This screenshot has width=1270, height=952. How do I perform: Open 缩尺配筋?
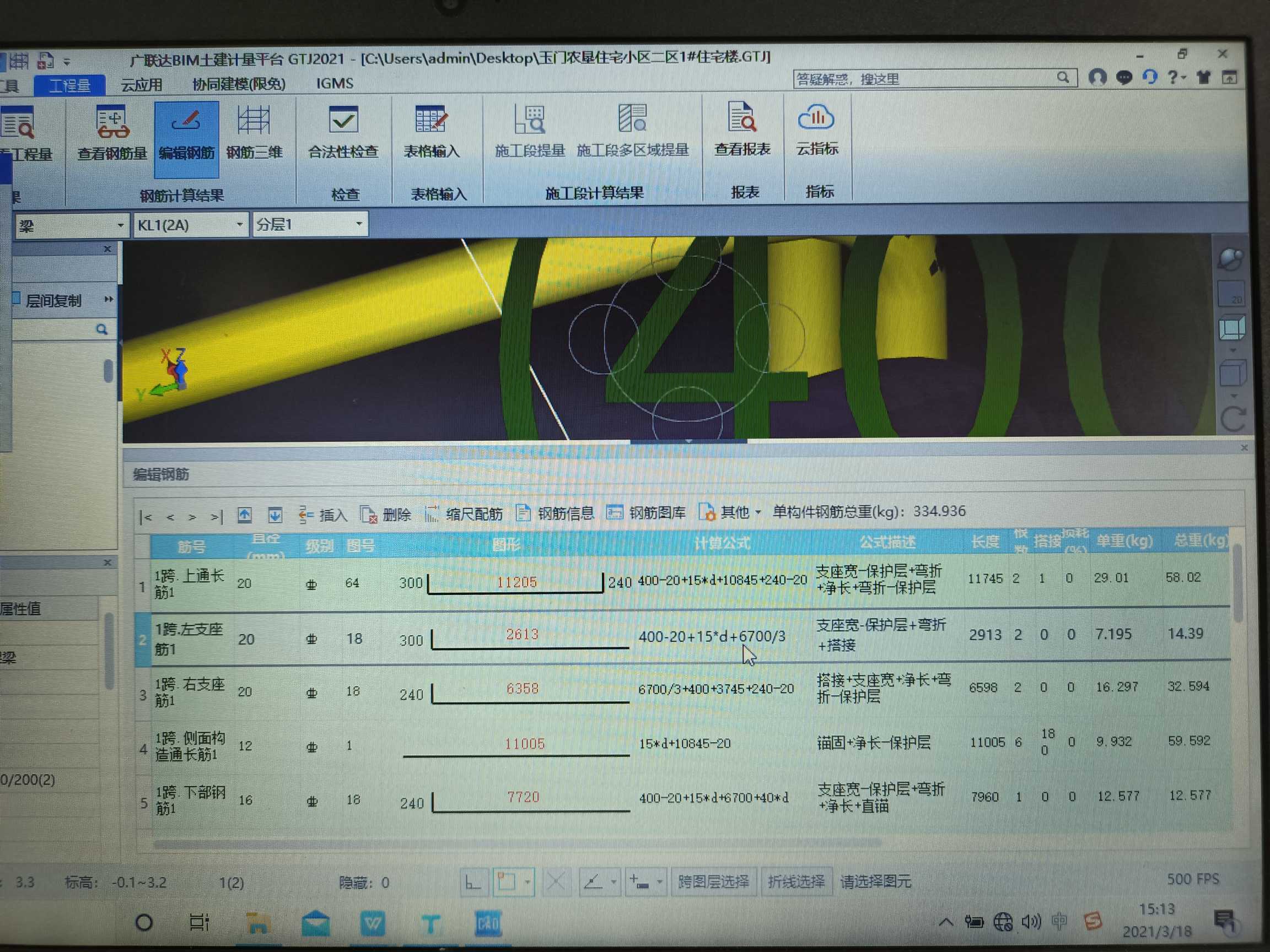click(x=464, y=513)
